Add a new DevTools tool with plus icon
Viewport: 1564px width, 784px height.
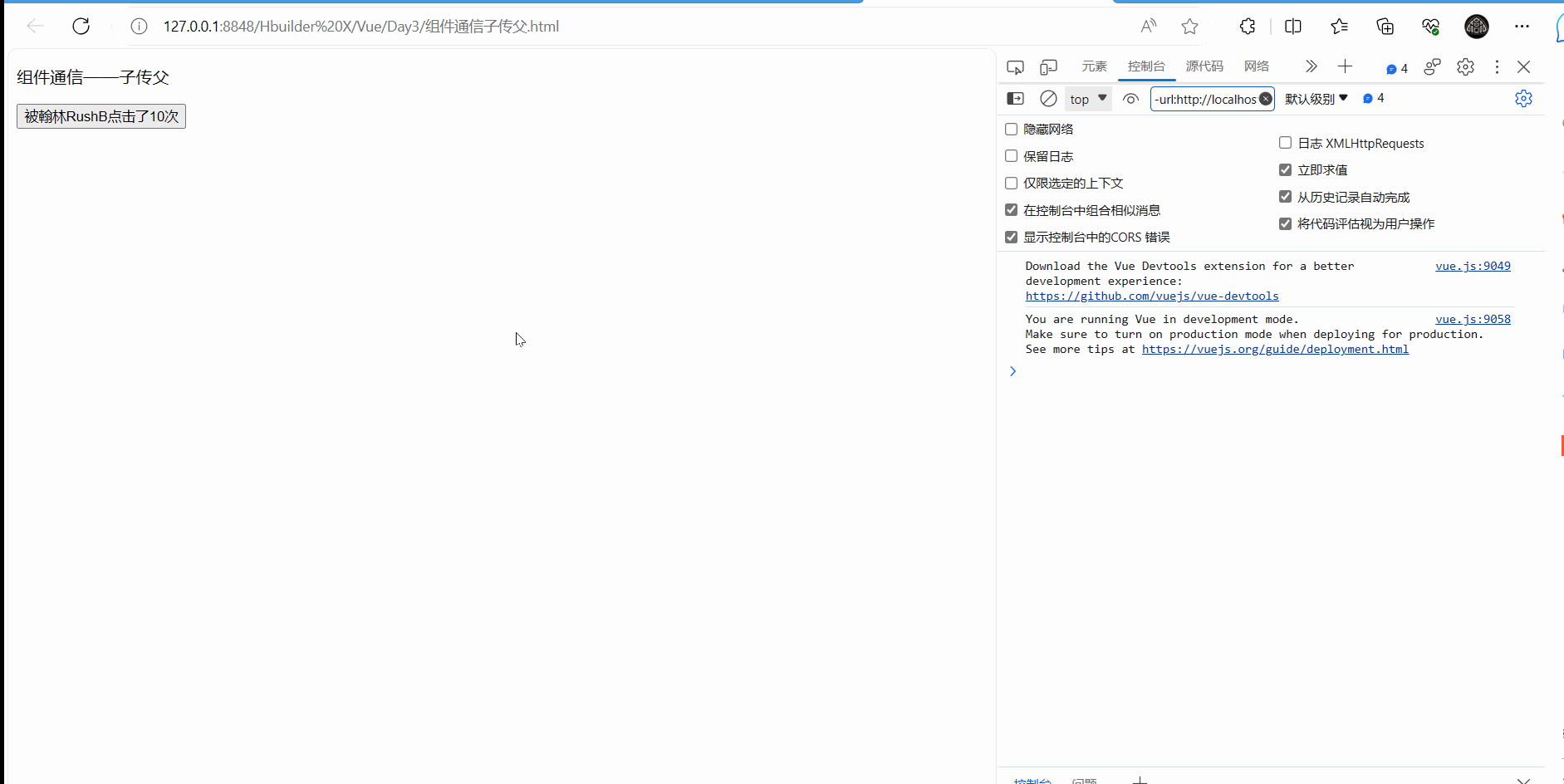click(1346, 66)
